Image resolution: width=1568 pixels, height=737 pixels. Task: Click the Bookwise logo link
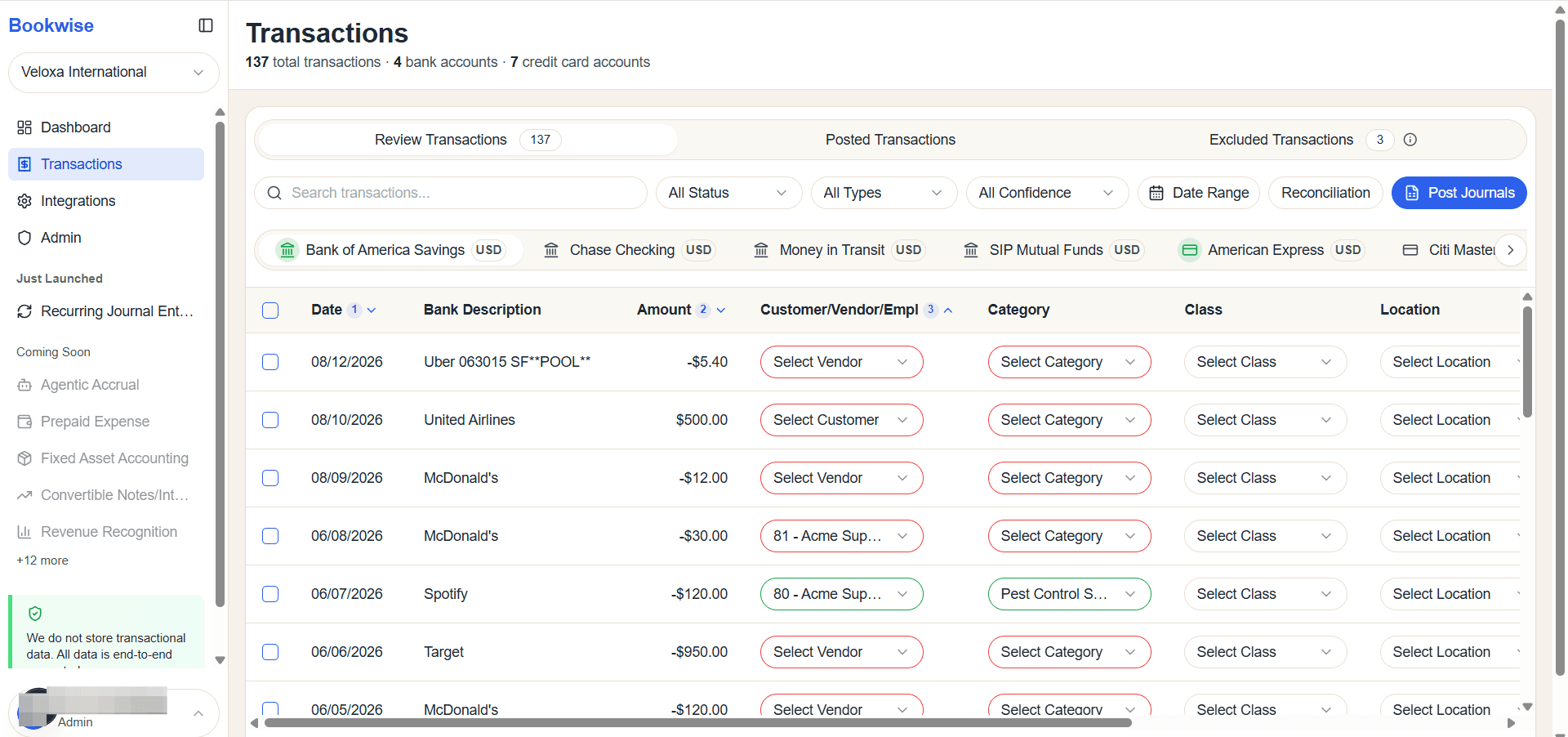[51, 25]
